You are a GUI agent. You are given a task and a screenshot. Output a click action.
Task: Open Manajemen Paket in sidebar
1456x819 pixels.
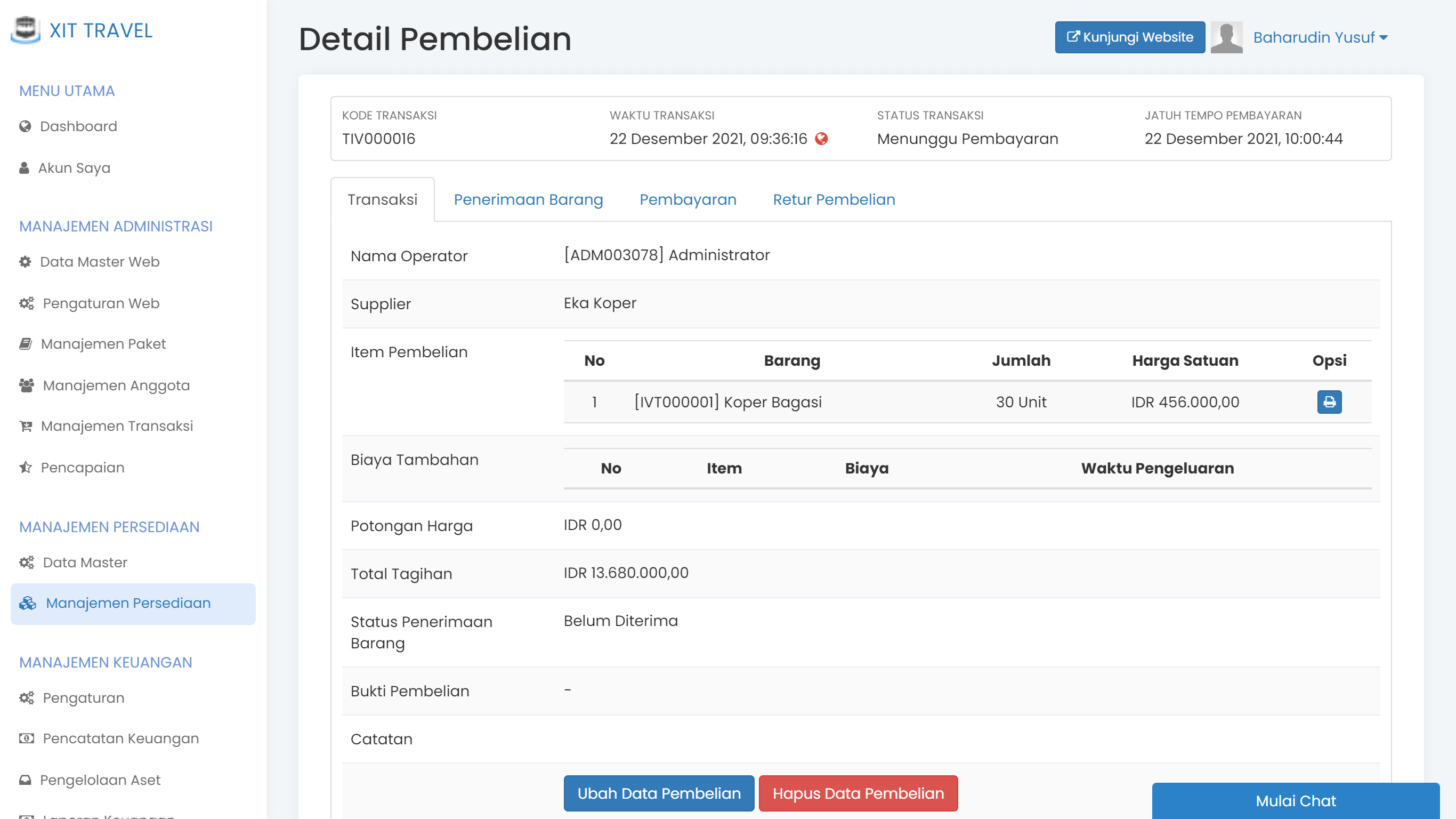point(103,344)
